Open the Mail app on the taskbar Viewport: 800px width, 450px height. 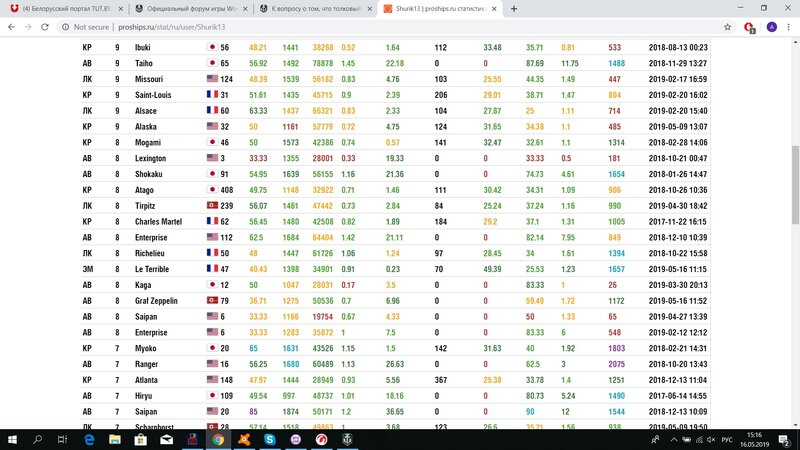pyautogui.click(x=166, y=439)
